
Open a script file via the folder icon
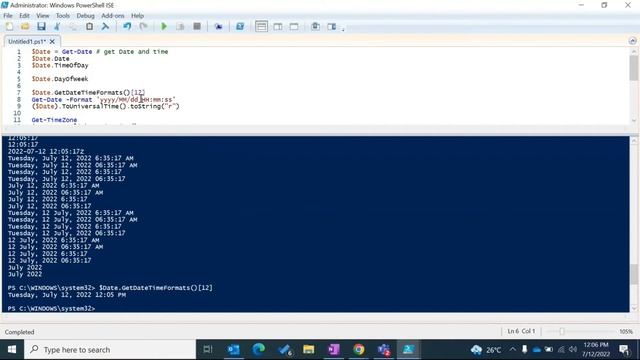[25, 27]
